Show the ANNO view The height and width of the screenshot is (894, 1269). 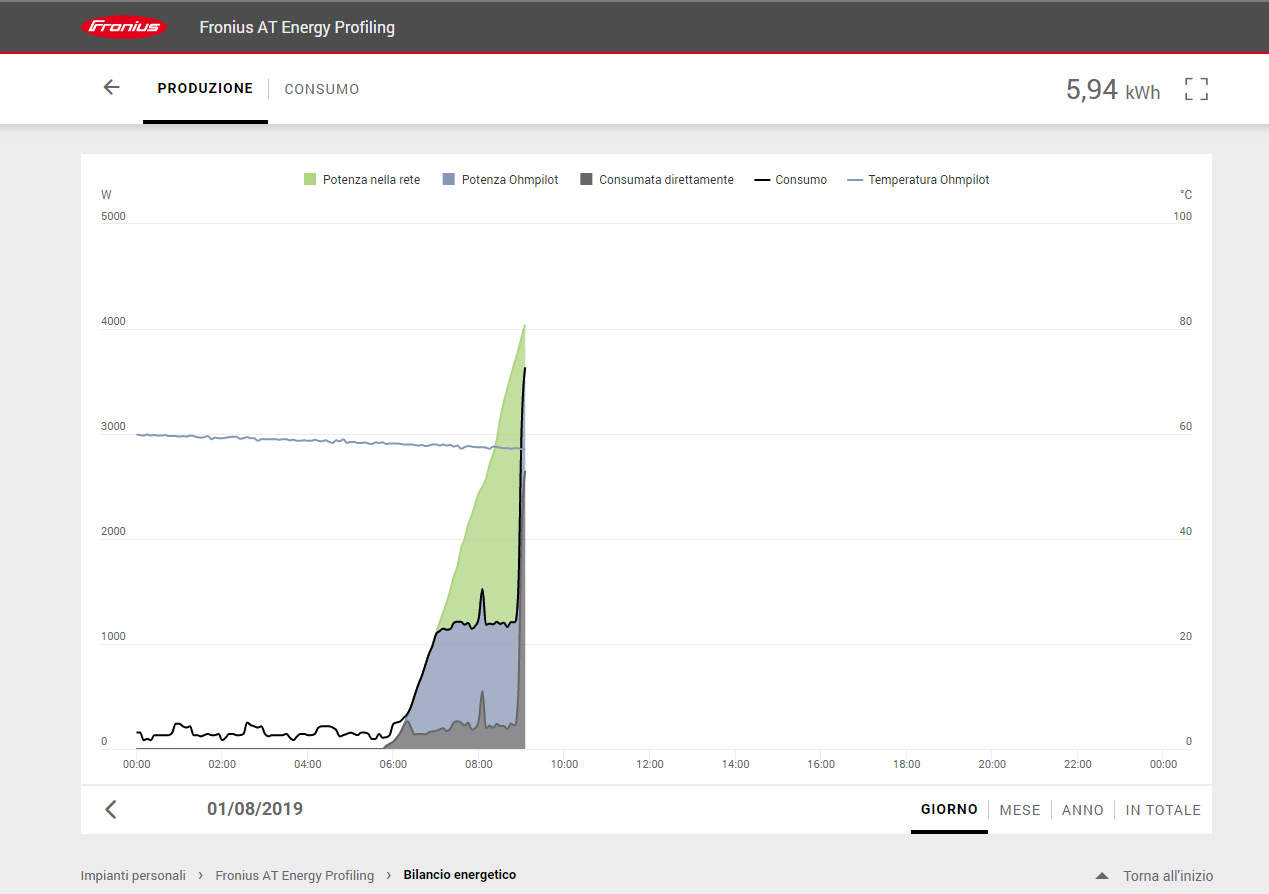(1083, 810)
